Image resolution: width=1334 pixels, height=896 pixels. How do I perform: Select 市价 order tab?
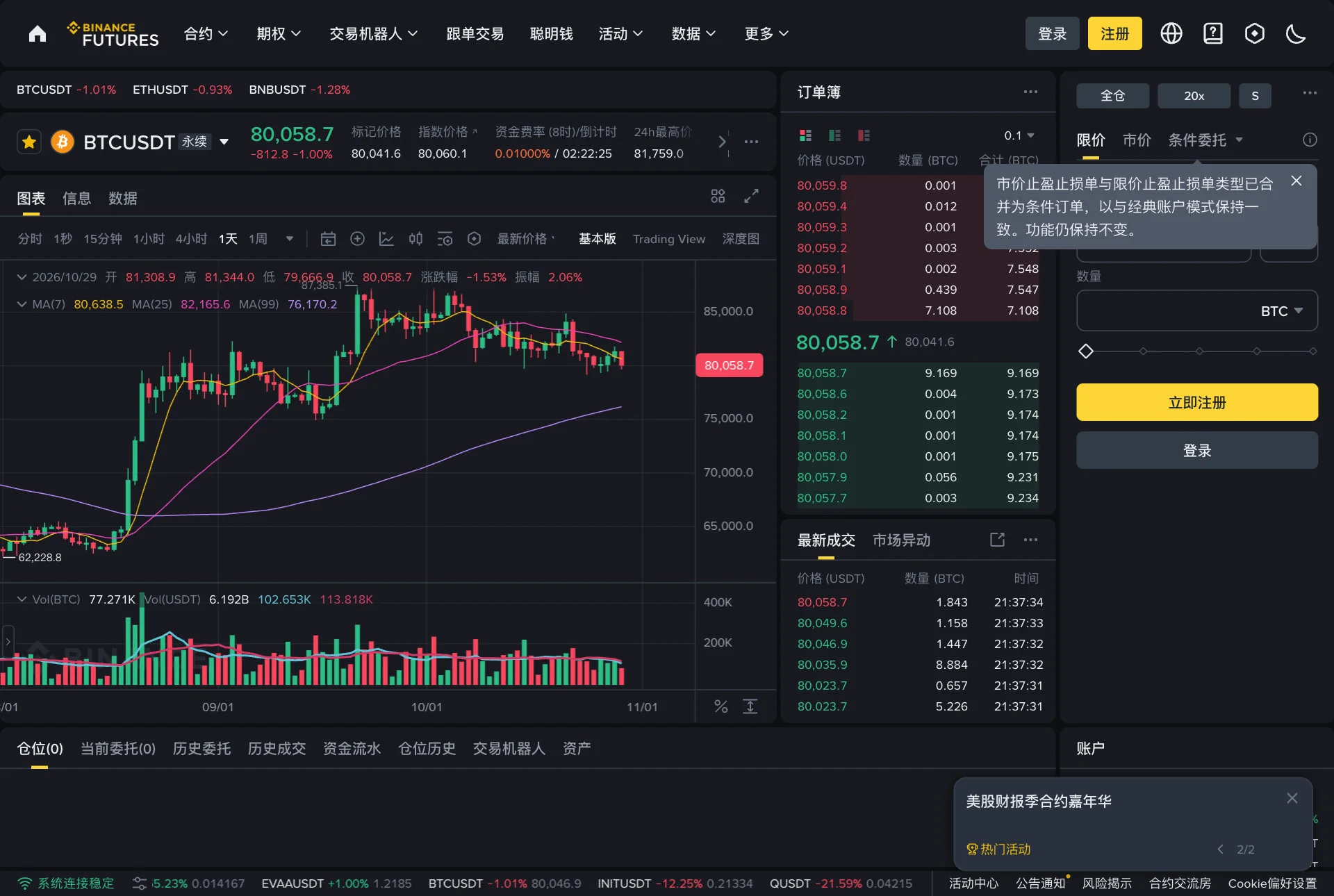coord(1137,140)
